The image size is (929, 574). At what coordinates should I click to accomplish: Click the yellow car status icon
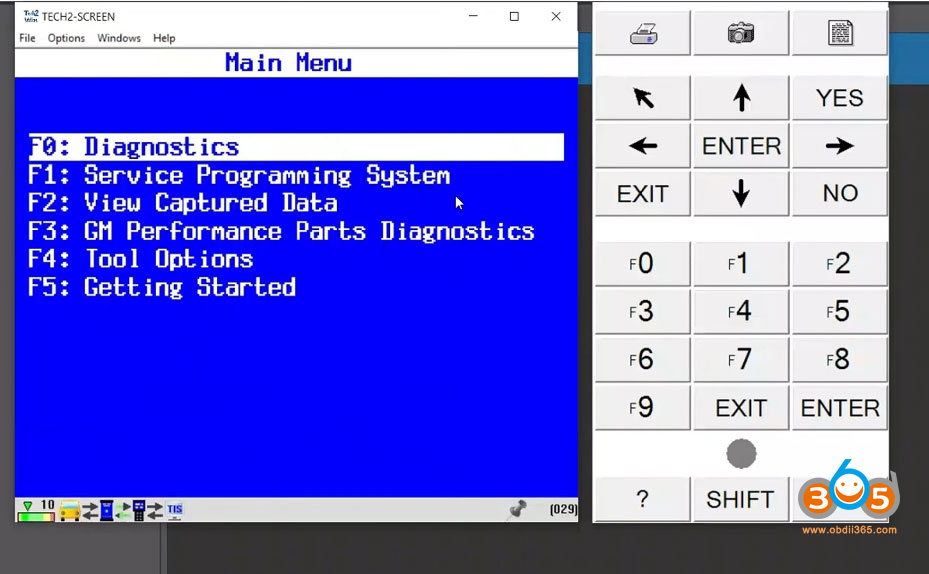(69, 511)
